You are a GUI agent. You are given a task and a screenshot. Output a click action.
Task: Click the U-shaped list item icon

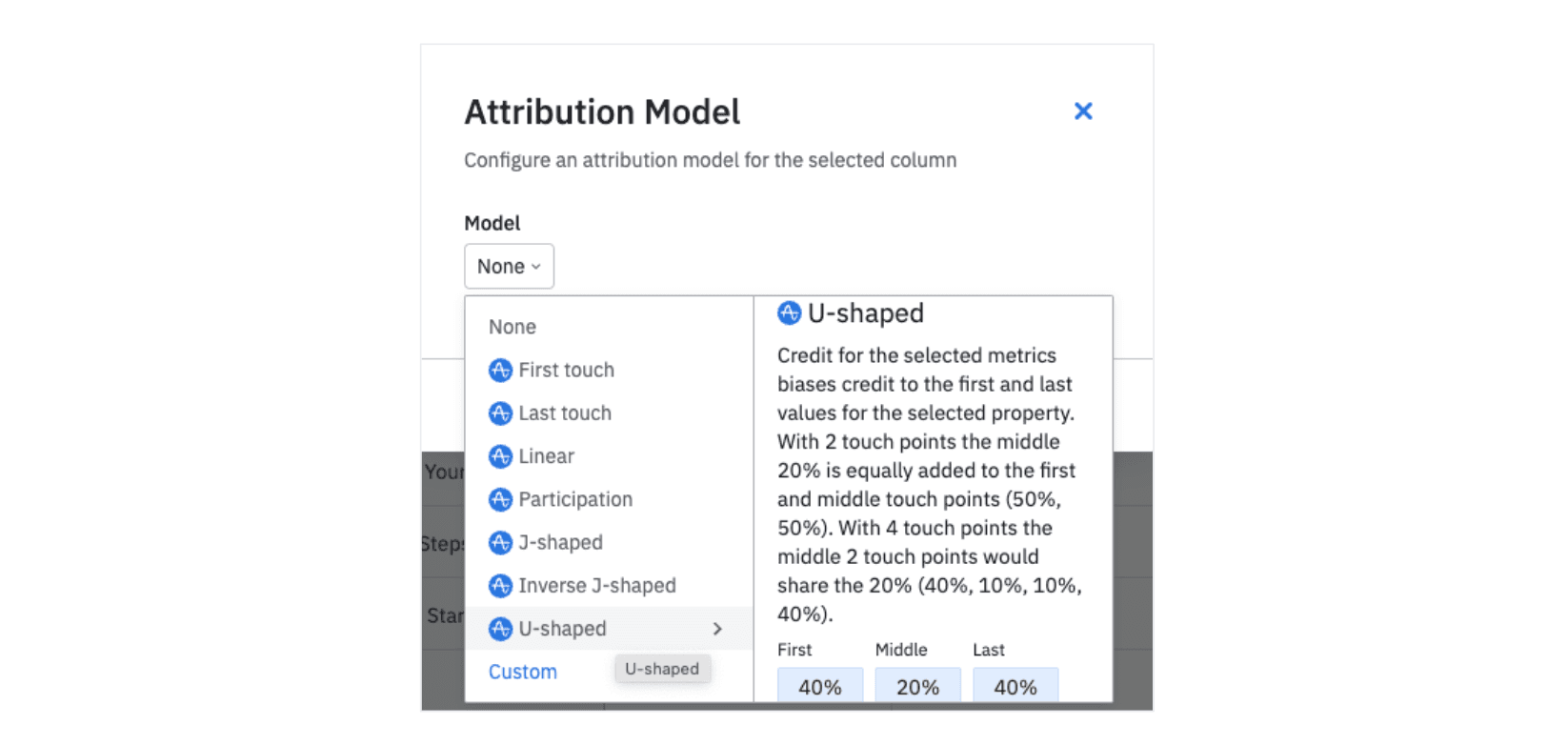click(500, 629)
